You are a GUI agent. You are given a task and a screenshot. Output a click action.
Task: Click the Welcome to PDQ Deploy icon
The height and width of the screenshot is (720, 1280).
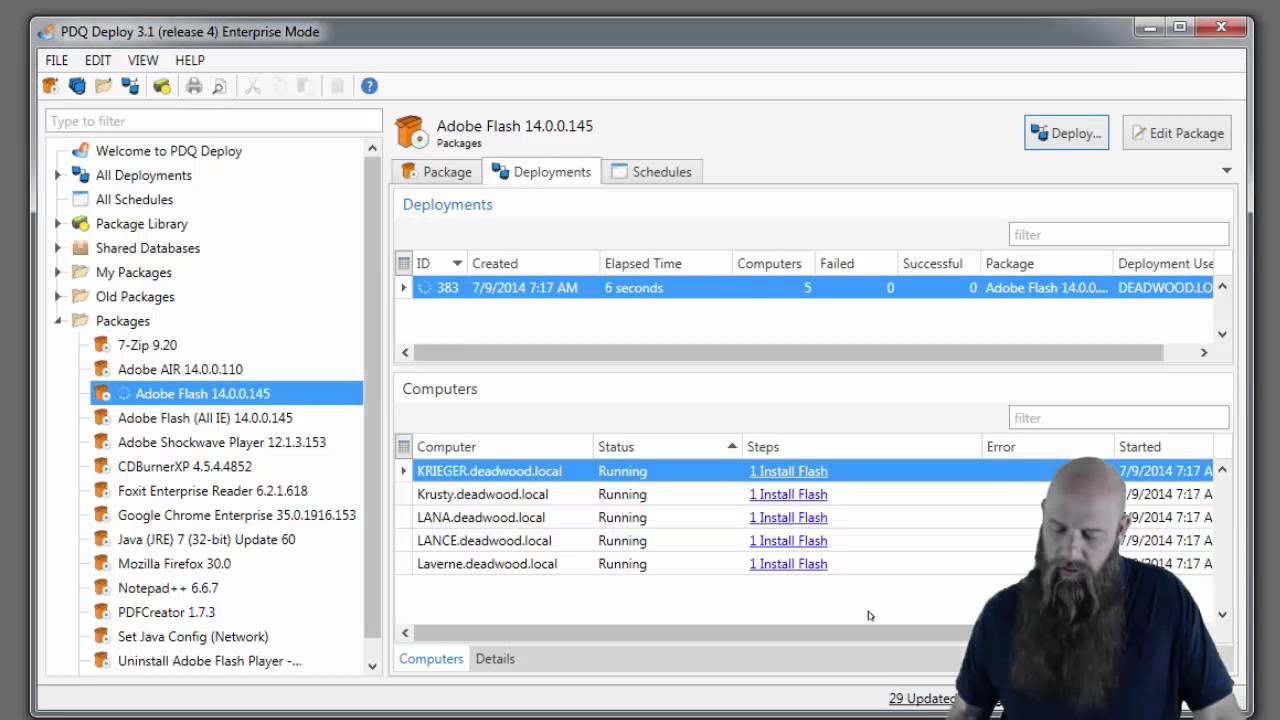pos(80,151)
